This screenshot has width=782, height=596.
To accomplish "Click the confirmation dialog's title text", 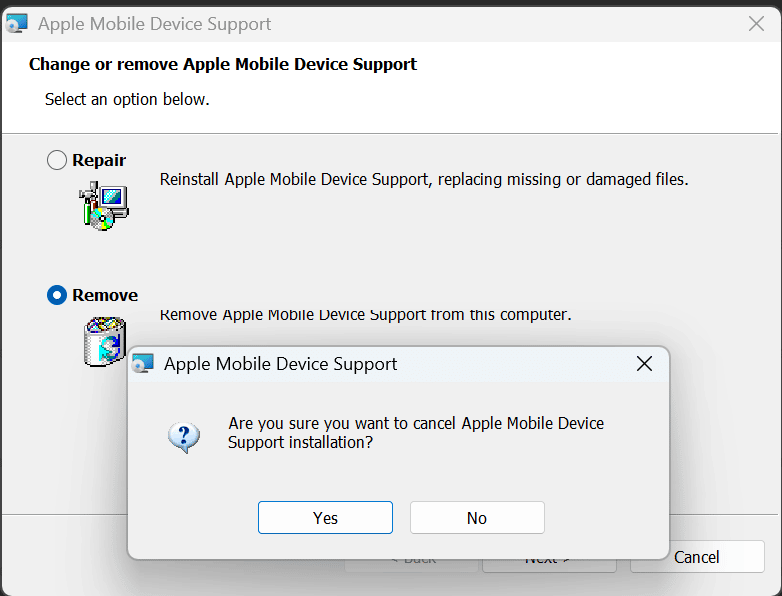I will click(280, 364).
